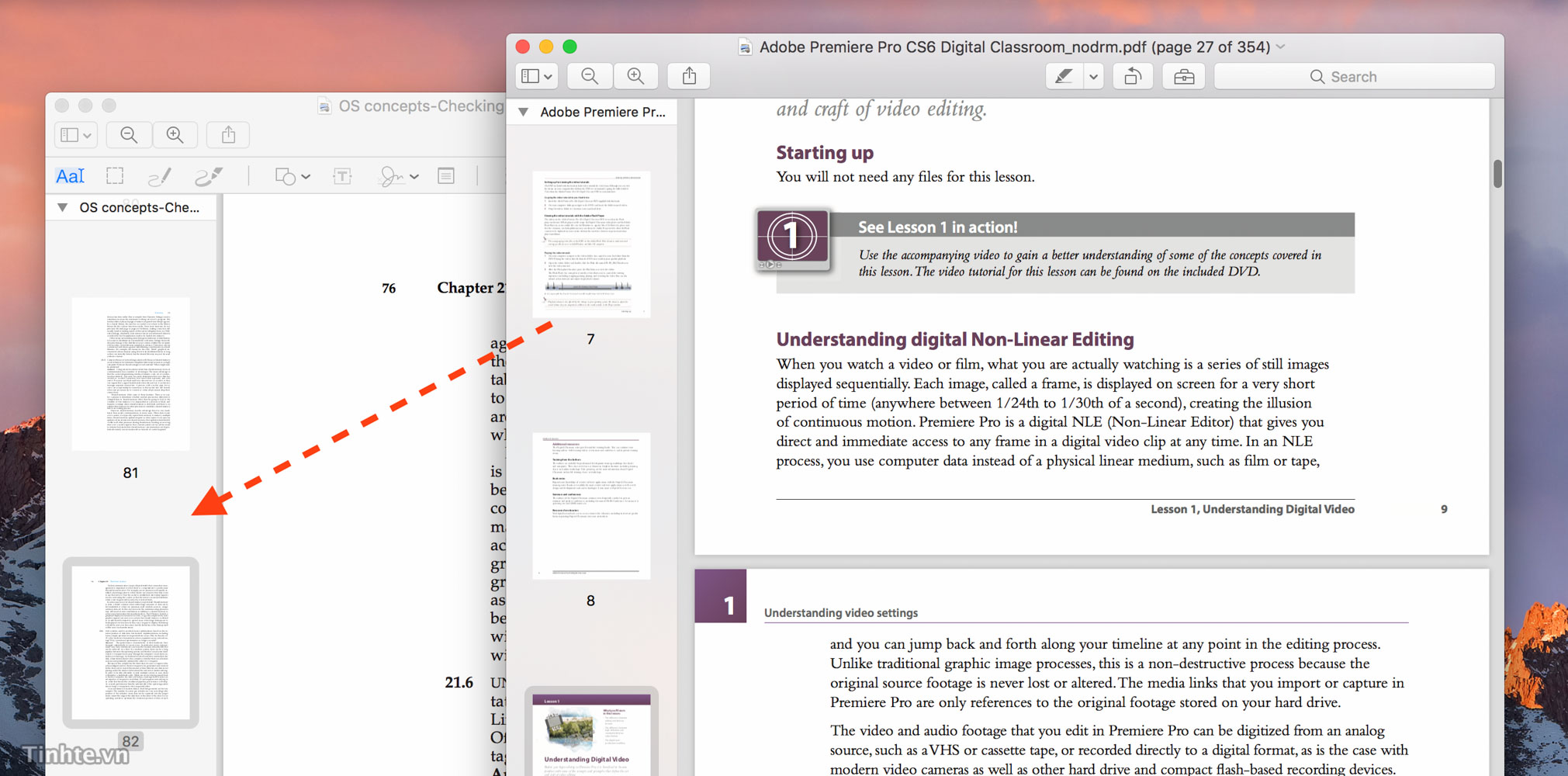This screenshot has height=776, width=1568.
Task: Select the Sketch tool
Action: point(159,176)
